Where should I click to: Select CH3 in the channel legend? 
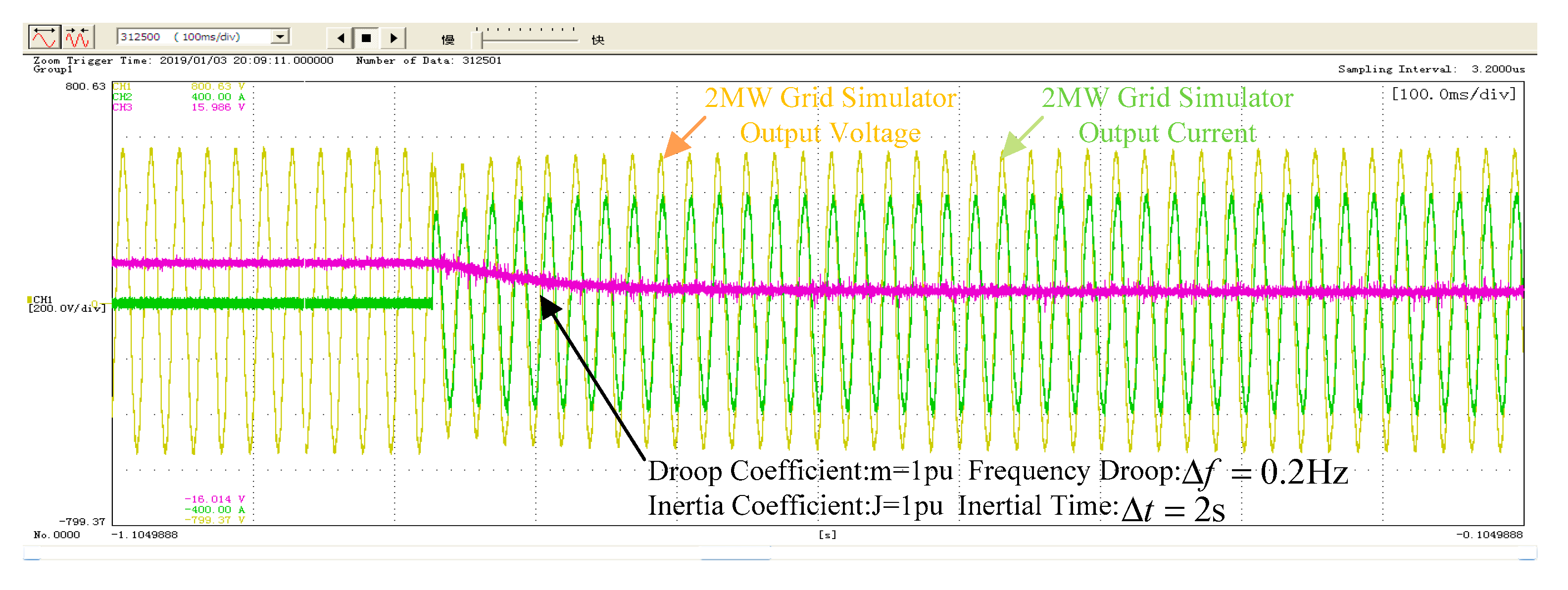[x=122, y=107]
